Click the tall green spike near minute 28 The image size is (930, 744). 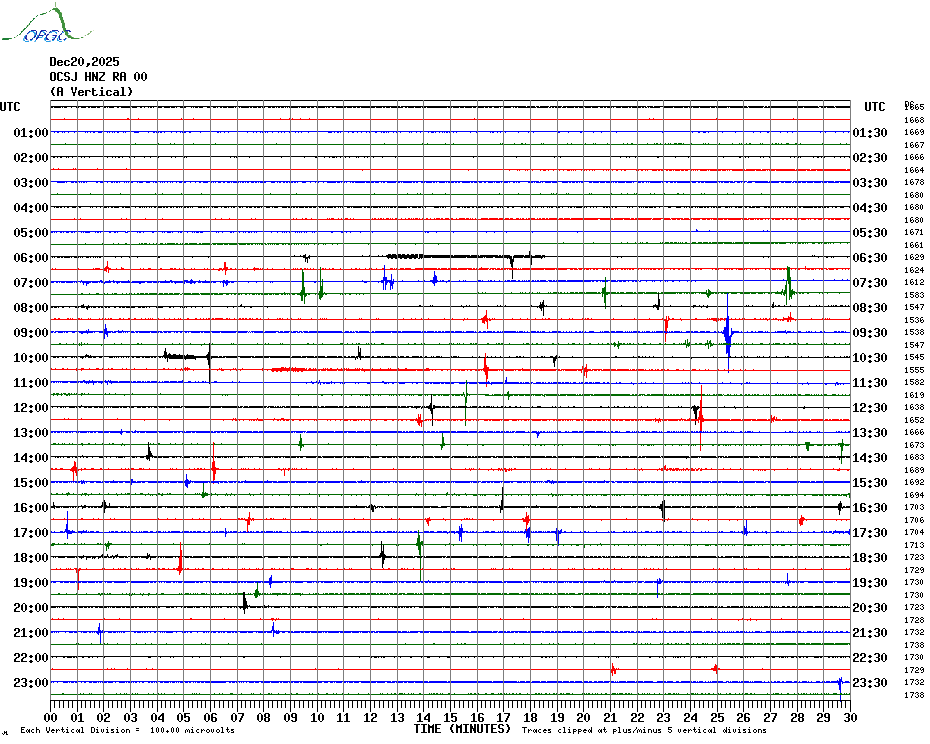(x=788, y=285)
